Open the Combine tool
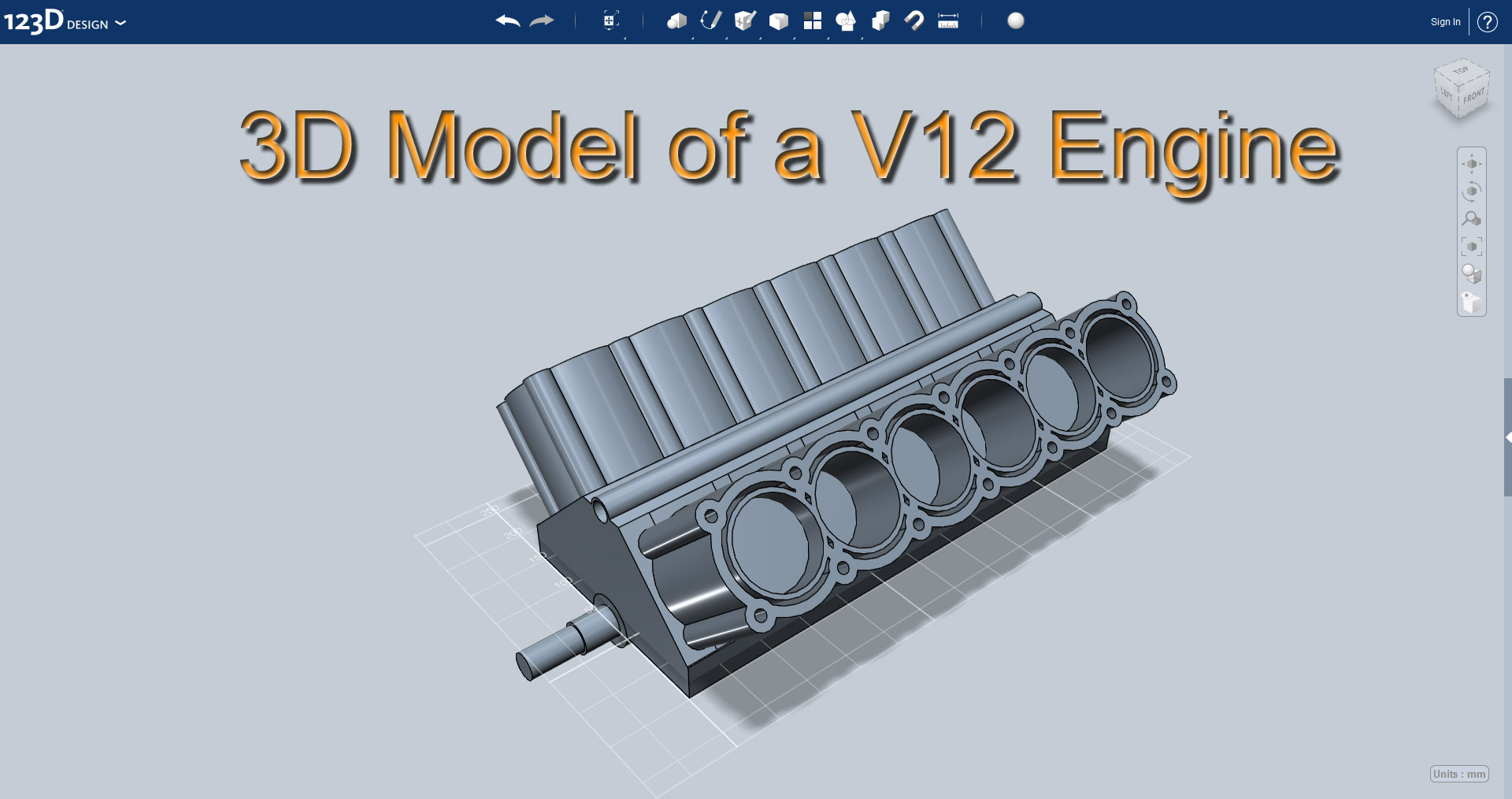This screenshot has width=1512, height=799. coord(880,21)
